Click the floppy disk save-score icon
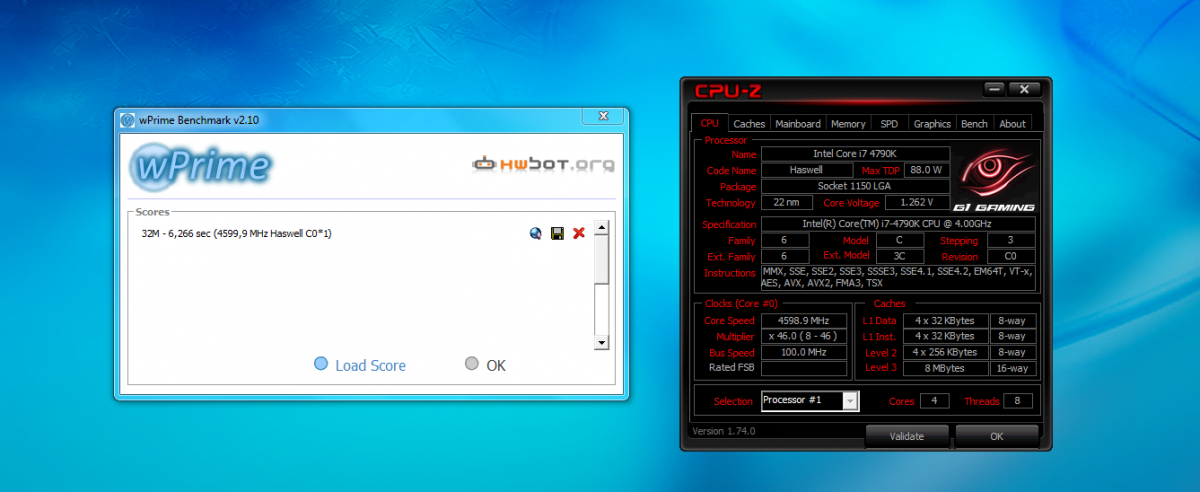This screenshot has height=492, width=1200. [557, 233]
